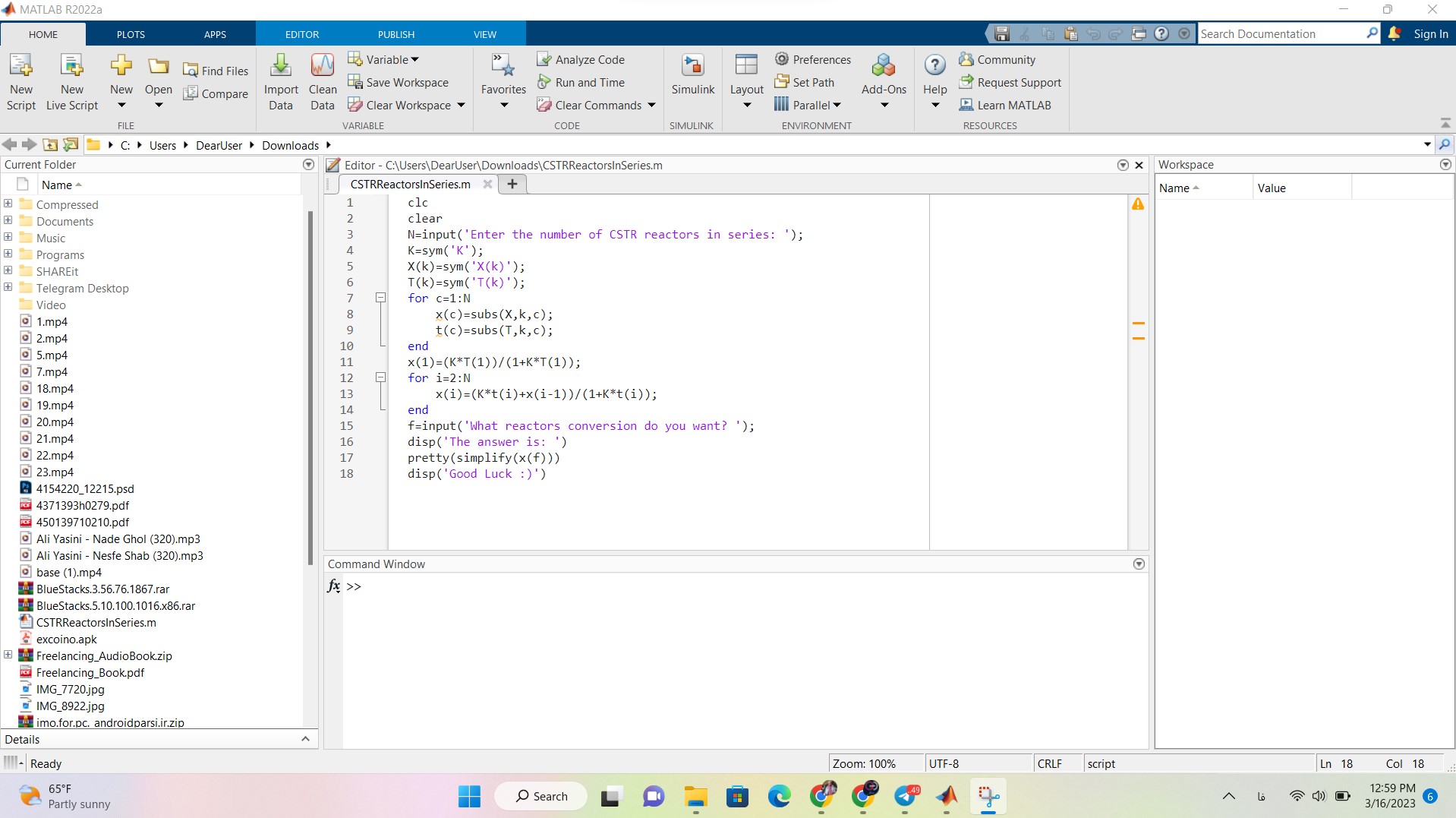Collapse the for loop at line 12

381,377
